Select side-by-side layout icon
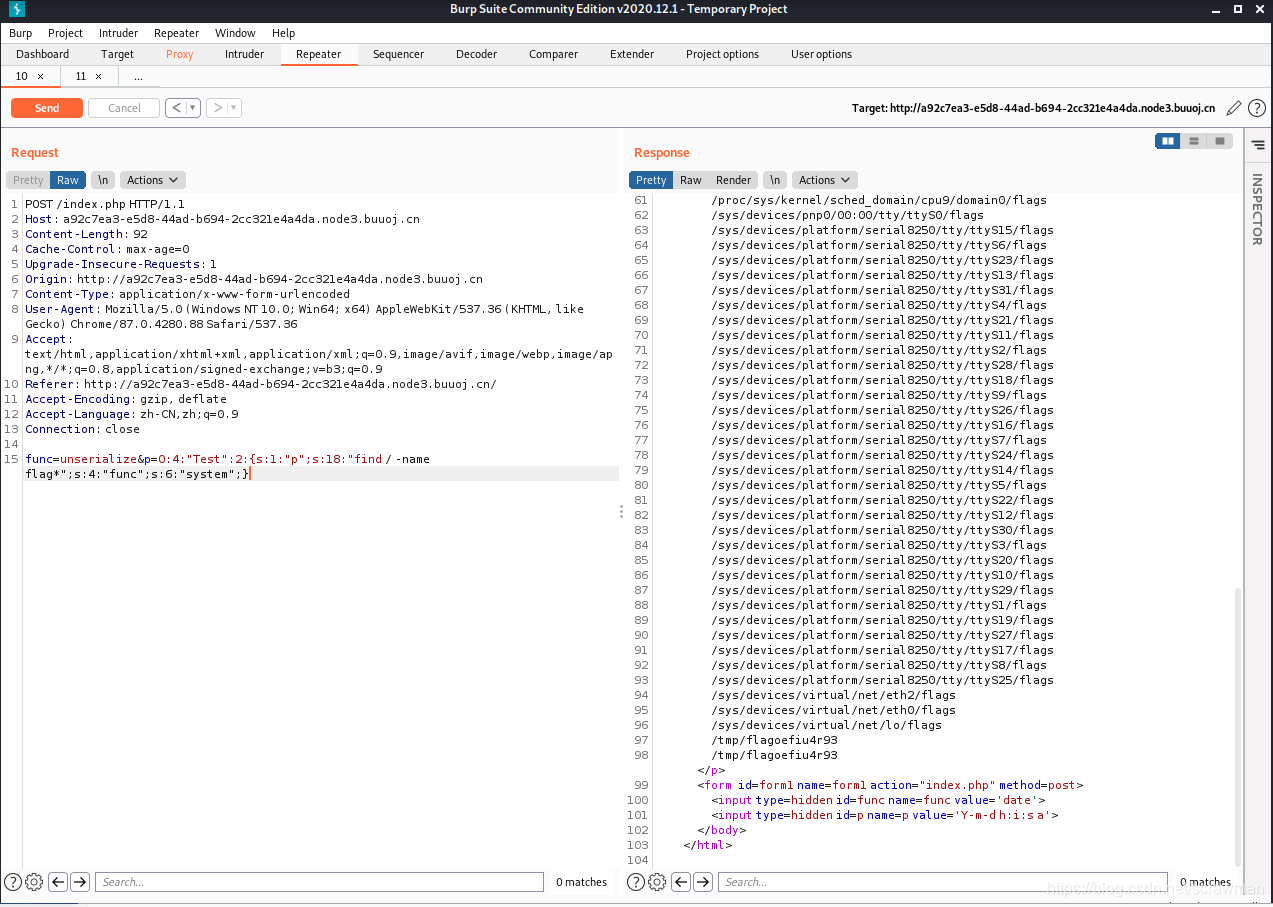Viewport: 1273px width, 907px height. 1167,141
